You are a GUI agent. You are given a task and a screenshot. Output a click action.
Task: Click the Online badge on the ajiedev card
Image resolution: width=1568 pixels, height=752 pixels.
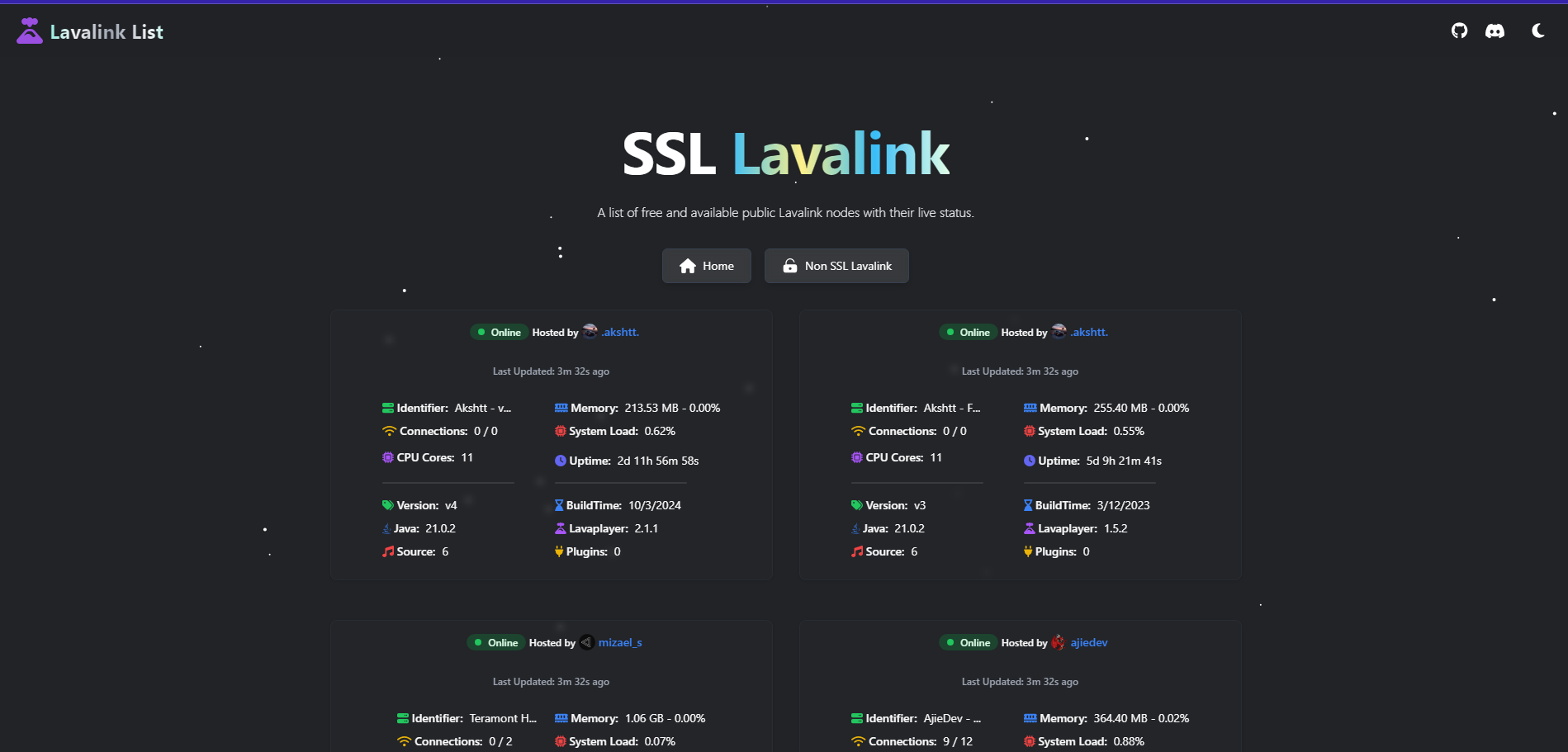968,642
